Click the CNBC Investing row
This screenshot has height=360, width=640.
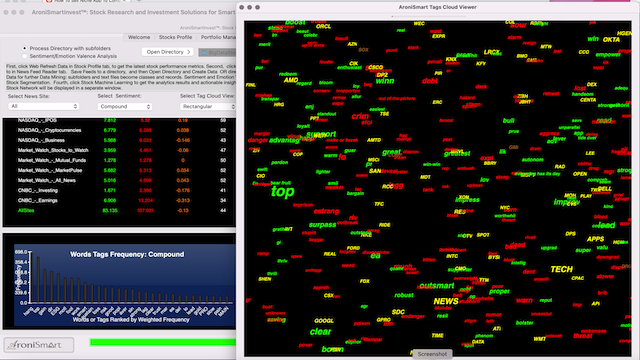(119, 190)
